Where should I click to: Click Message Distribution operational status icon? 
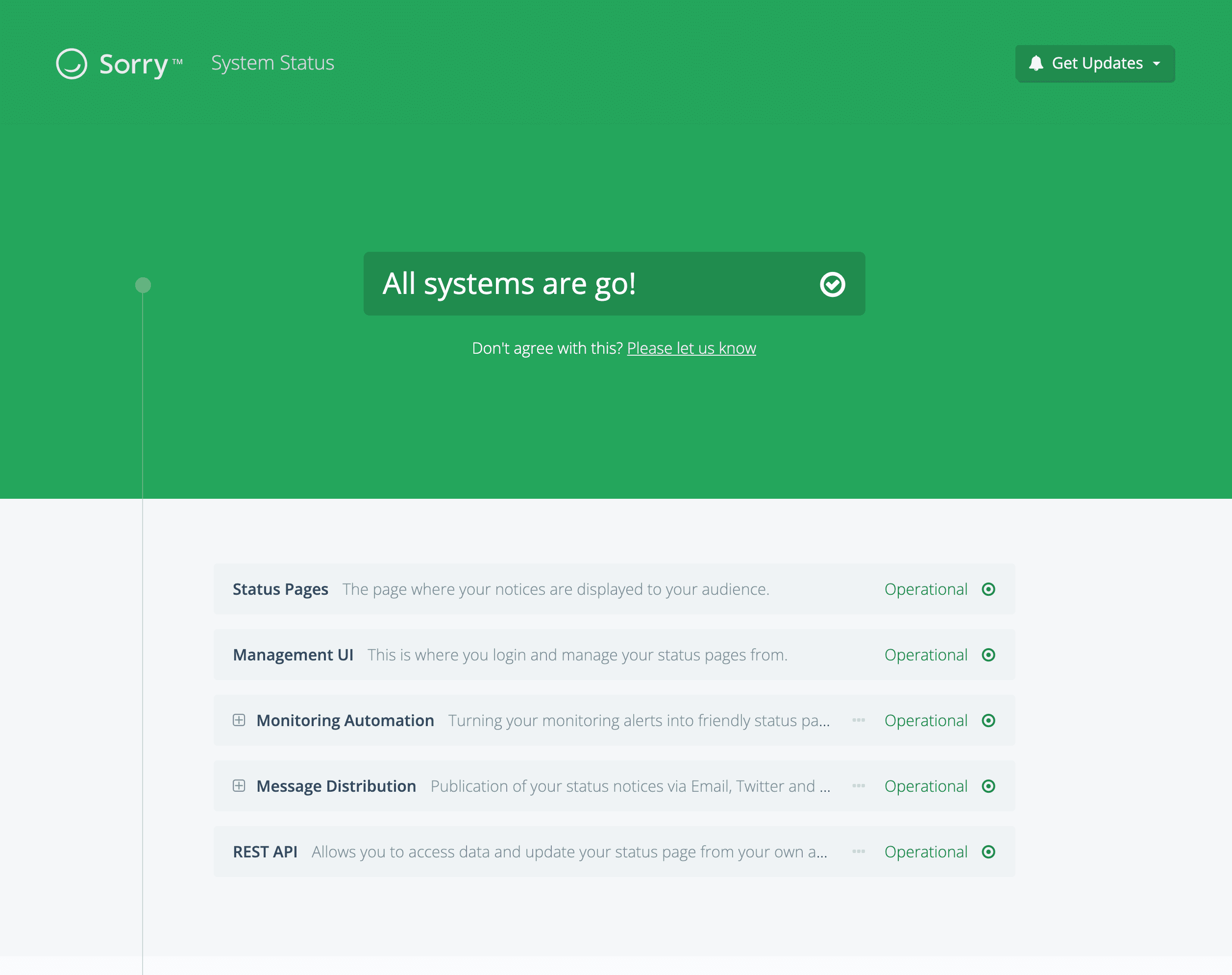pos(988,786)
